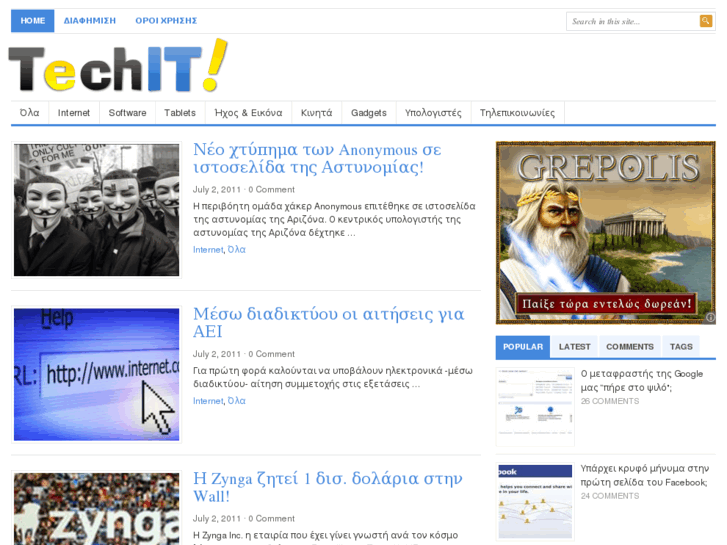This screenshot has width=727, height=545.
Task: Click the Zynga article thumbnail
Action: pos(96,508)
